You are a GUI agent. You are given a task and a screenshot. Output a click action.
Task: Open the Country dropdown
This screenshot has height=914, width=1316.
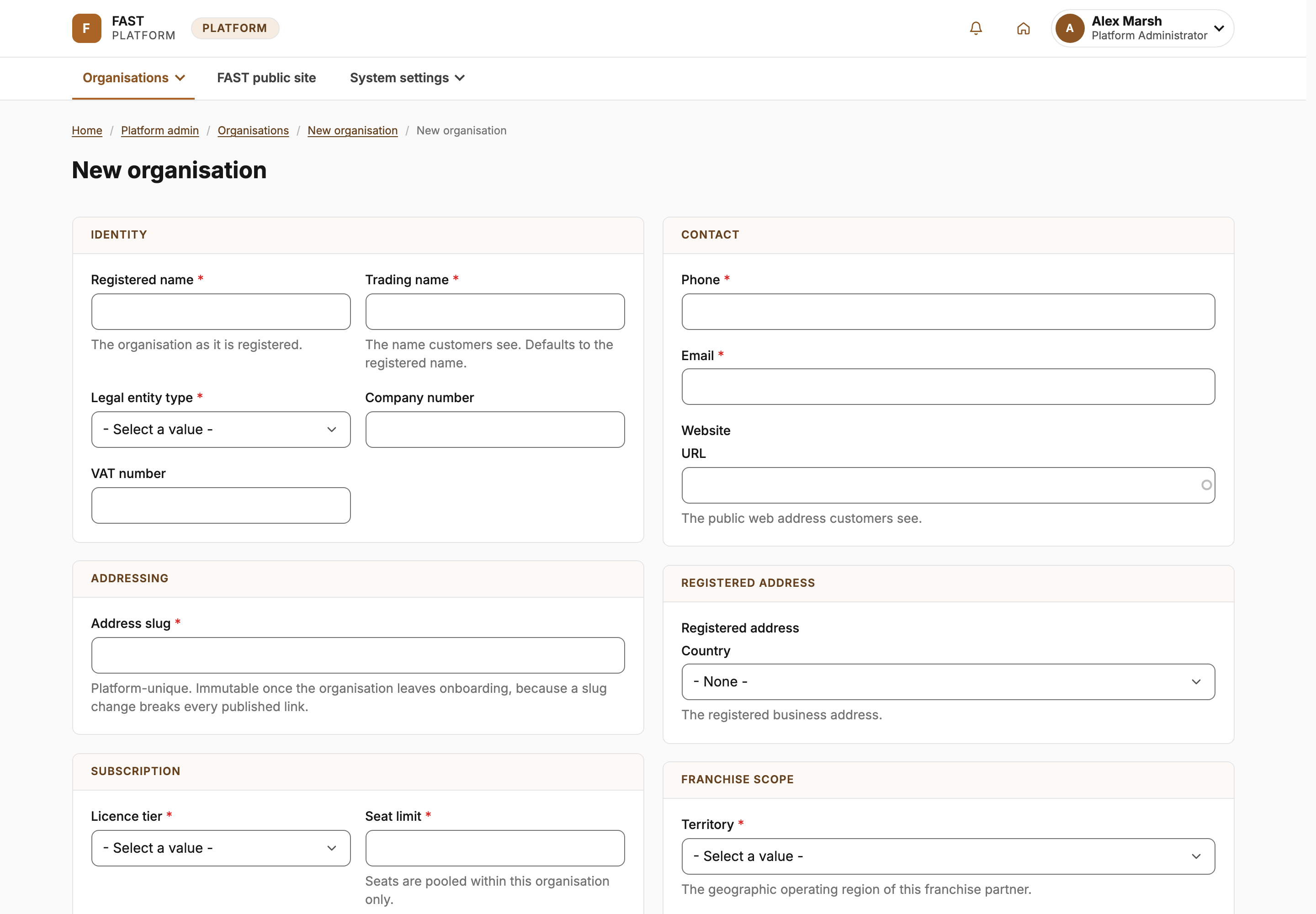coord(948,682)
